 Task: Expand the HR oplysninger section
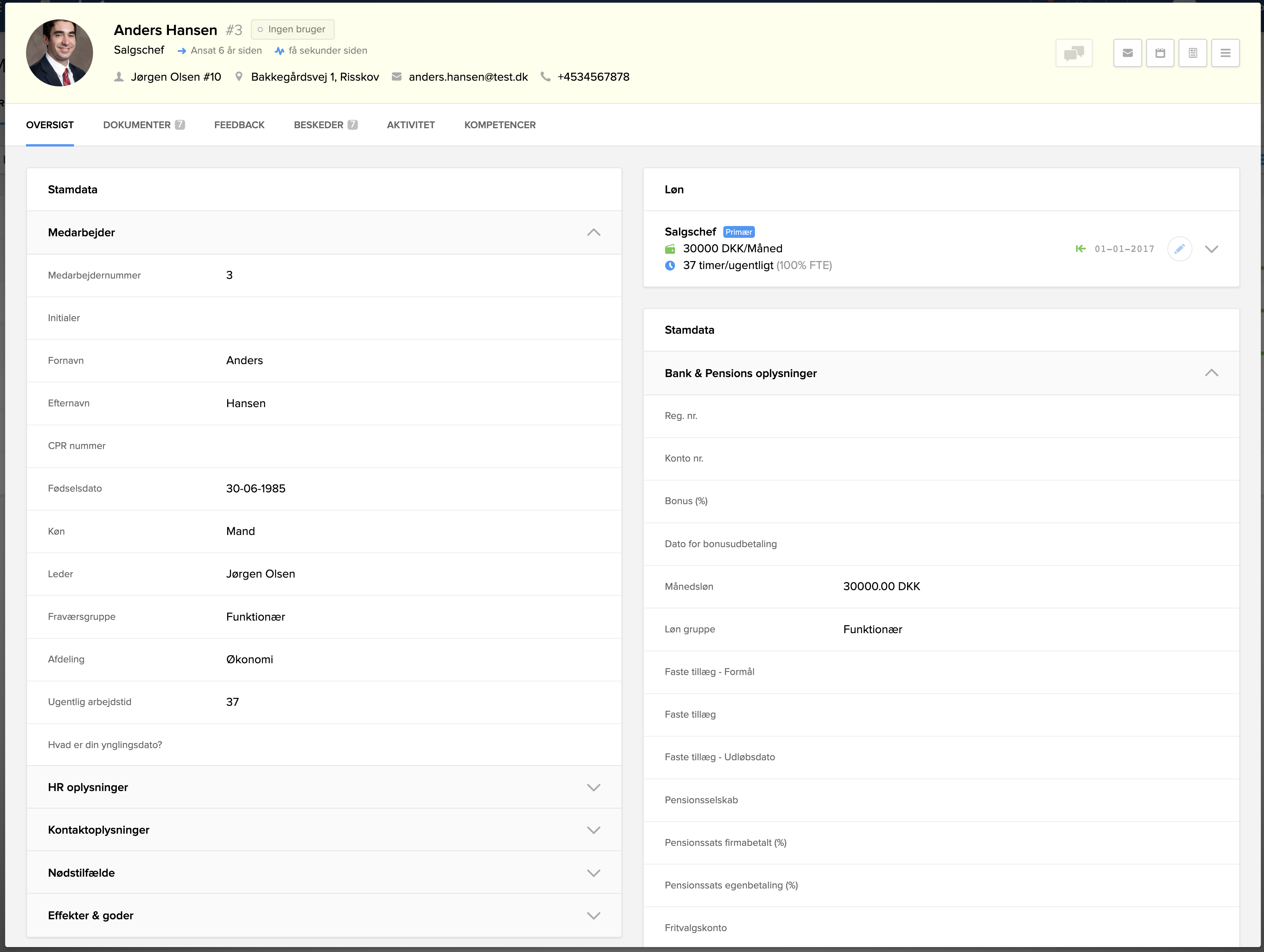[x=593, y=787]
